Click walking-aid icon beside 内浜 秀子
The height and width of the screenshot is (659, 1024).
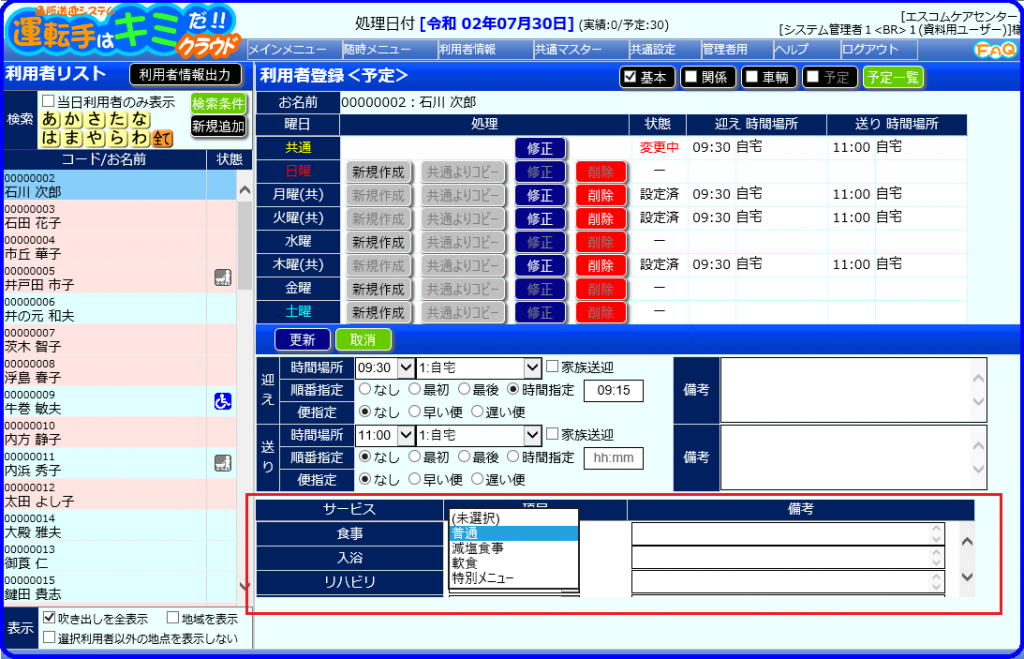223,463
